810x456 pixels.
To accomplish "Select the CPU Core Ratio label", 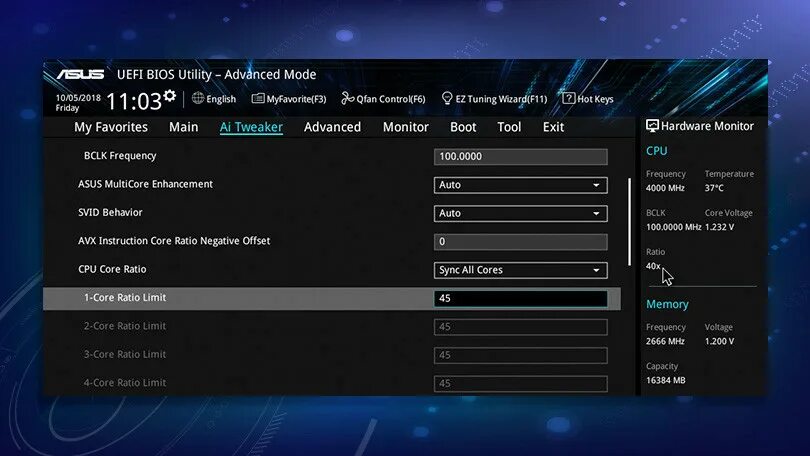I will point(112,269).
